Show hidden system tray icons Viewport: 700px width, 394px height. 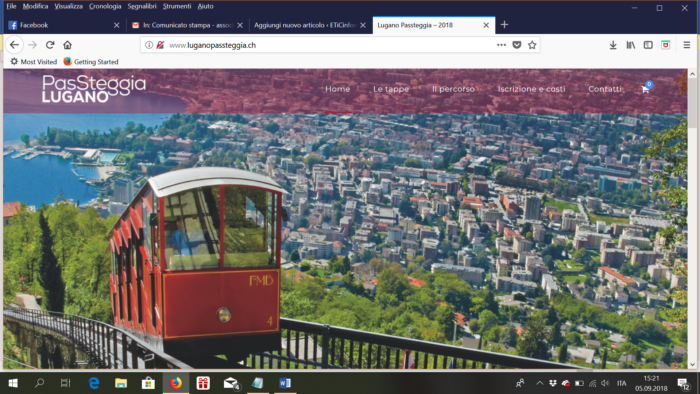[540, 383]
